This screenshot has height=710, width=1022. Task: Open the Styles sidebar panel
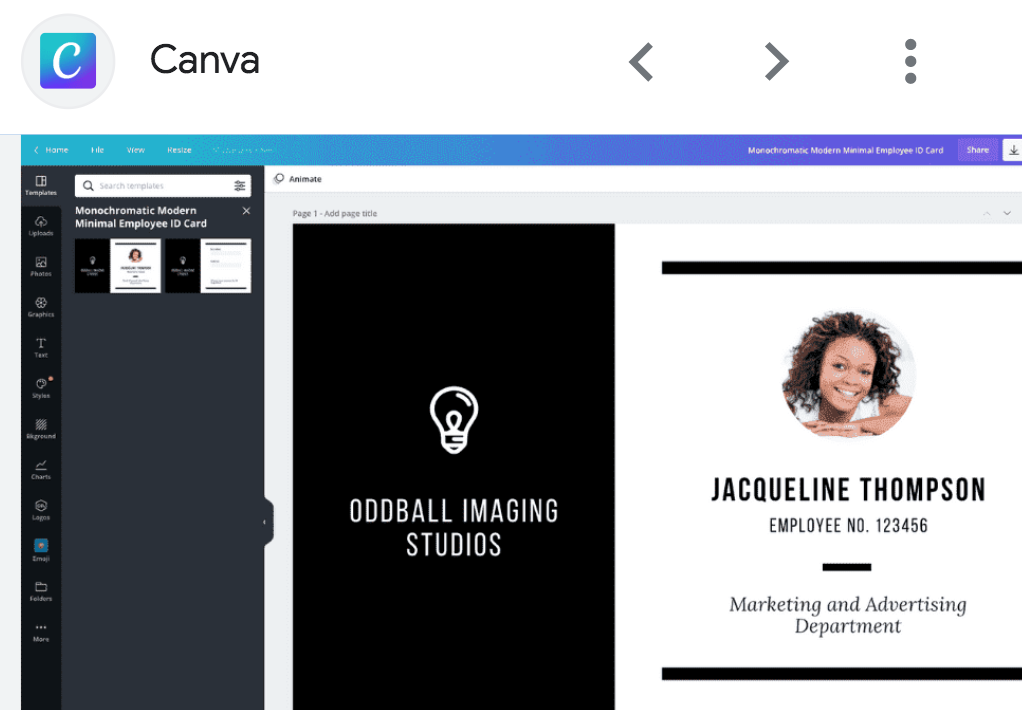coord(41,388)
